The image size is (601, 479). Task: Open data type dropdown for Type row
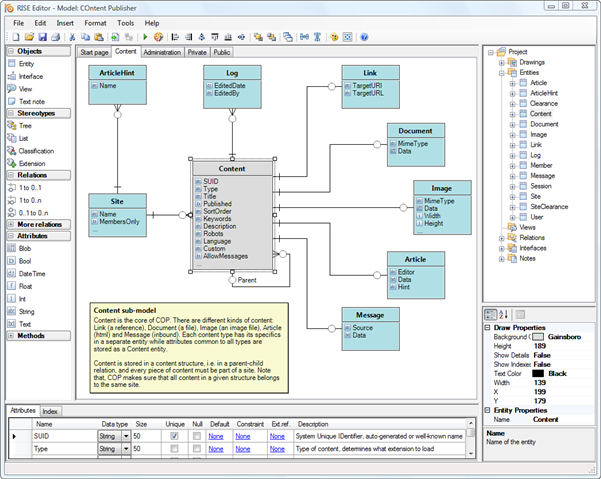click(126, 449)
